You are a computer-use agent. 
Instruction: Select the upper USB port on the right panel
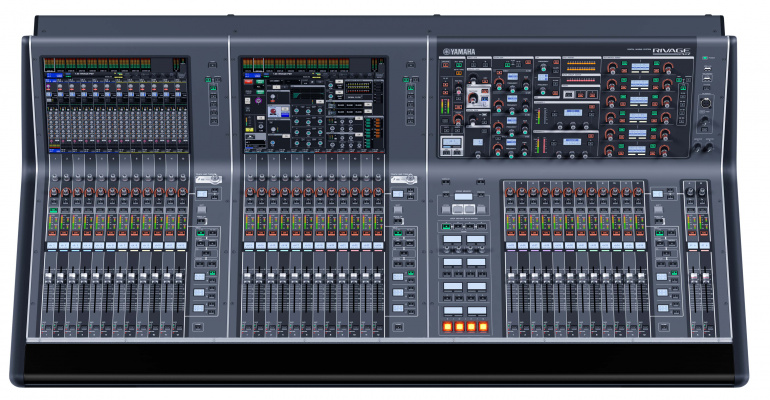click(x=707, y=71)
